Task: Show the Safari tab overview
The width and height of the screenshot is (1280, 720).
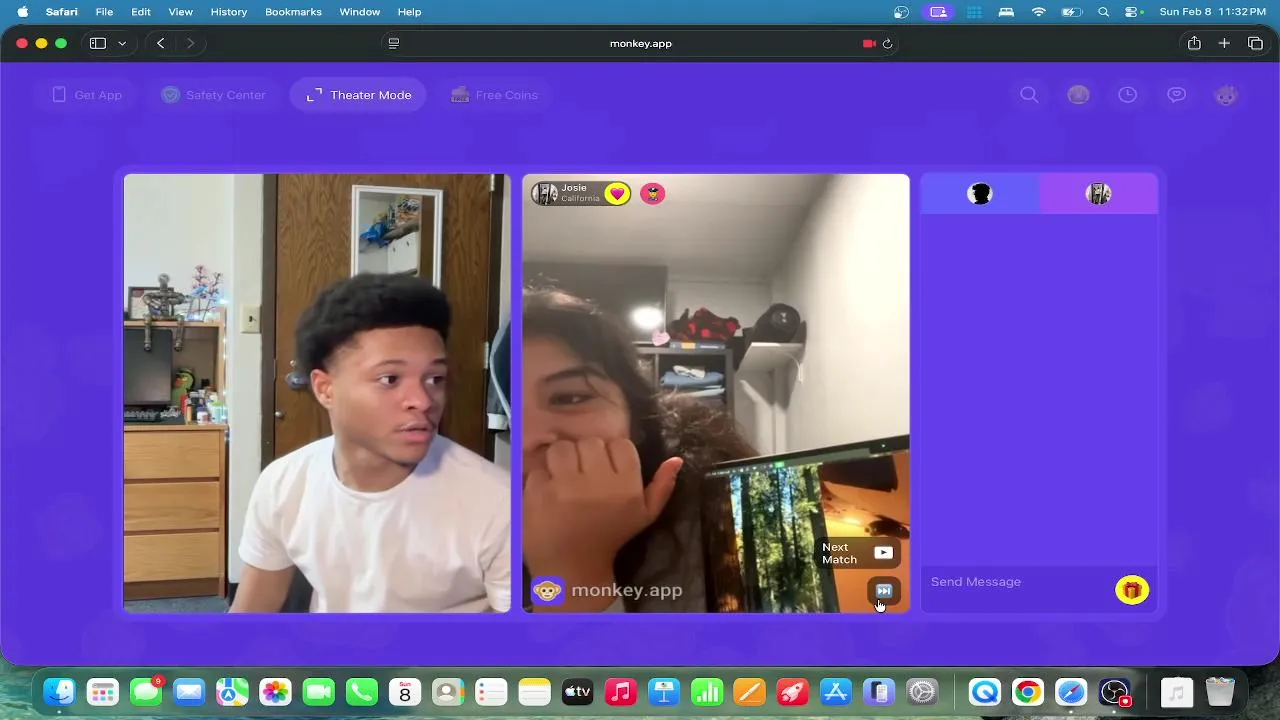Action: [1255, 43]
